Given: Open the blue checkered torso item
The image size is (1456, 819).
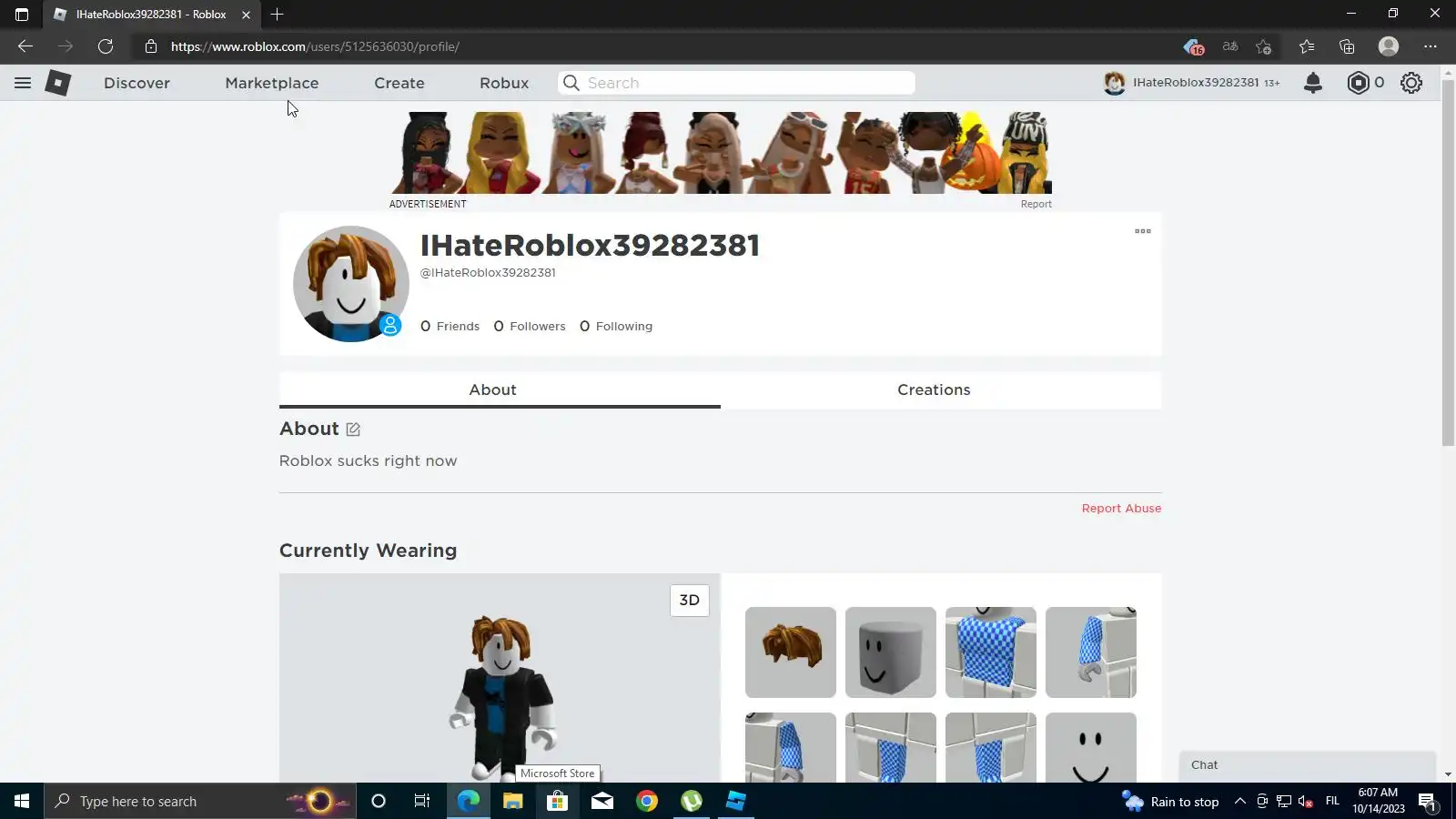Looking at the screenshot, I should [x=991, y=652].
